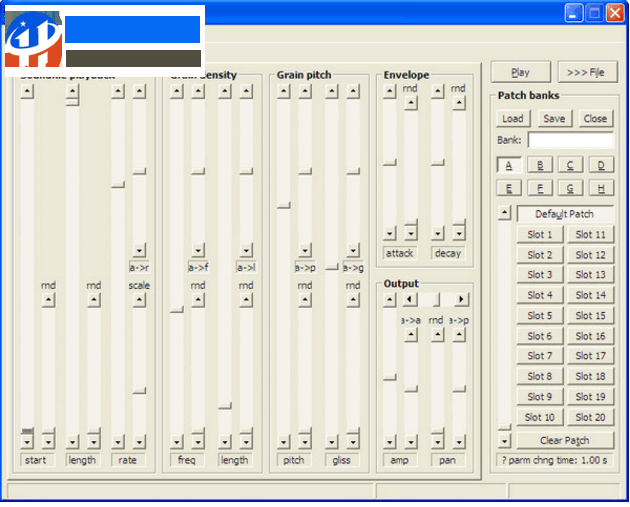The width and height of the screenshot is (630, 507).
Task: Click the a->f slider down arrow
Action: 198,250
